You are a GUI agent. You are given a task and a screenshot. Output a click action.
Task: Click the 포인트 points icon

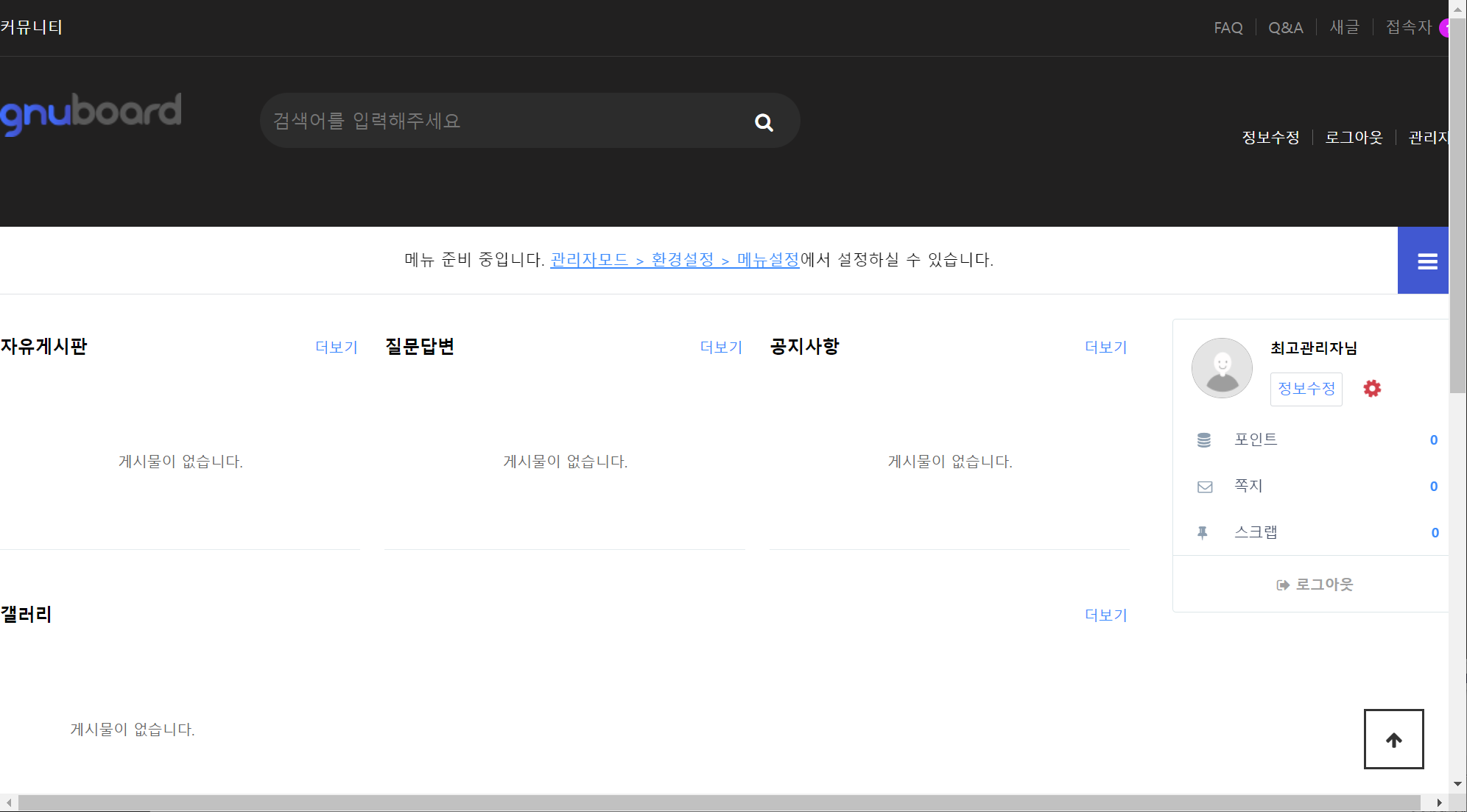coord(1204,439)
